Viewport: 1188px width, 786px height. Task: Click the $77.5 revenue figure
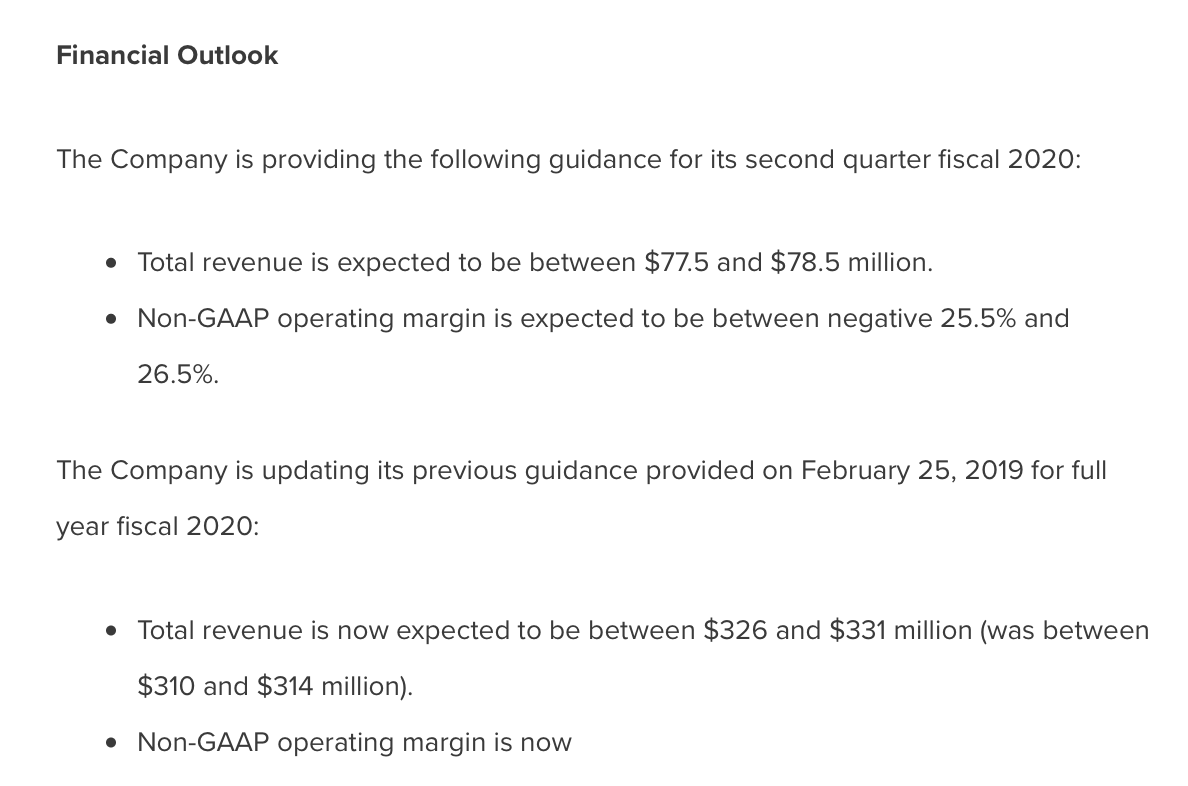[x=677, y=262]
